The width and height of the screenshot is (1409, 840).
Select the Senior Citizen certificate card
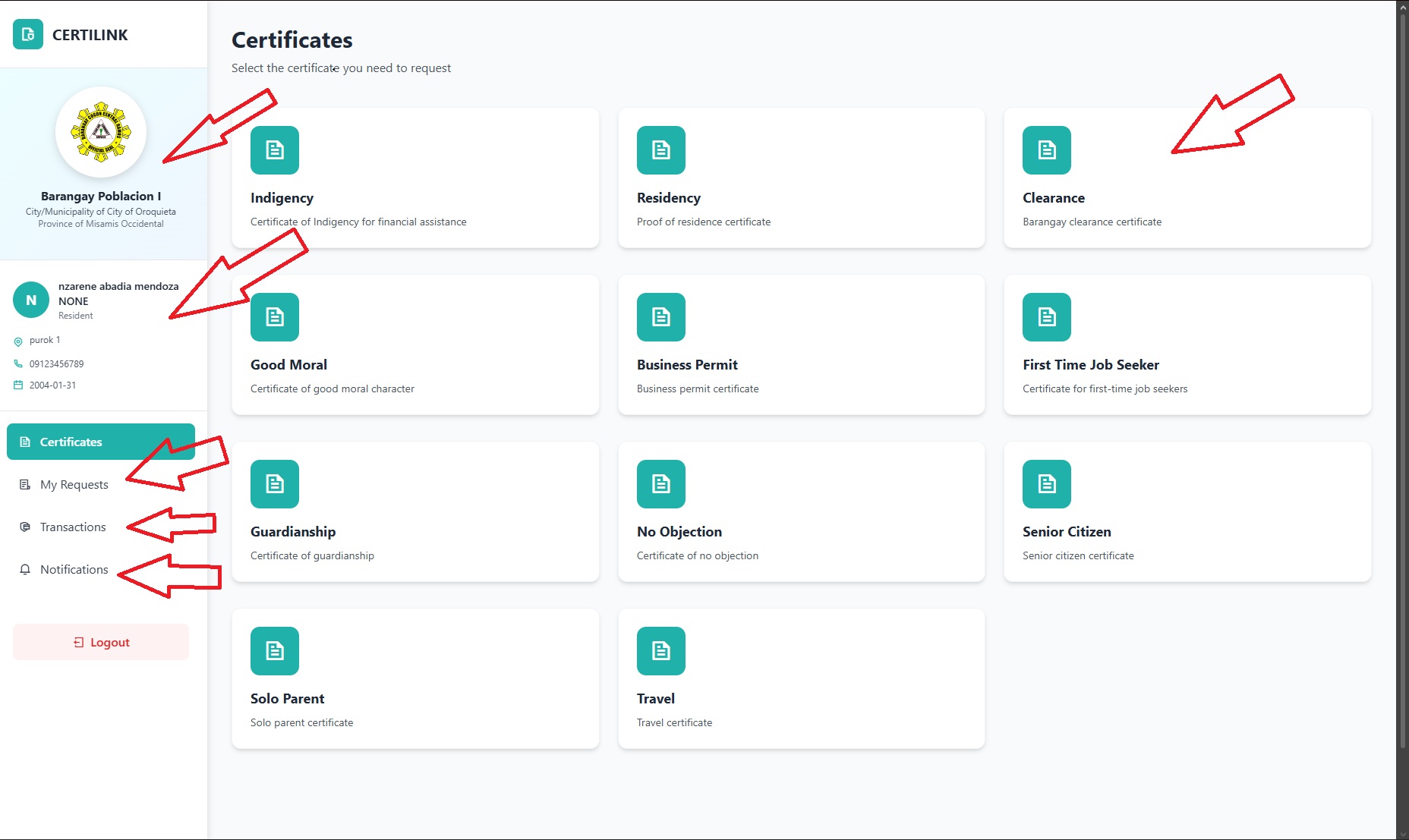pos(1184,512)
